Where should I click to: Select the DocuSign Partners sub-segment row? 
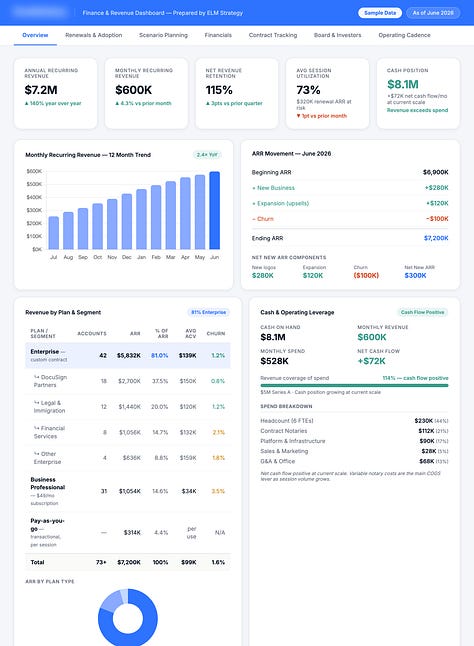pyautogui.click(x=128, y=381)
